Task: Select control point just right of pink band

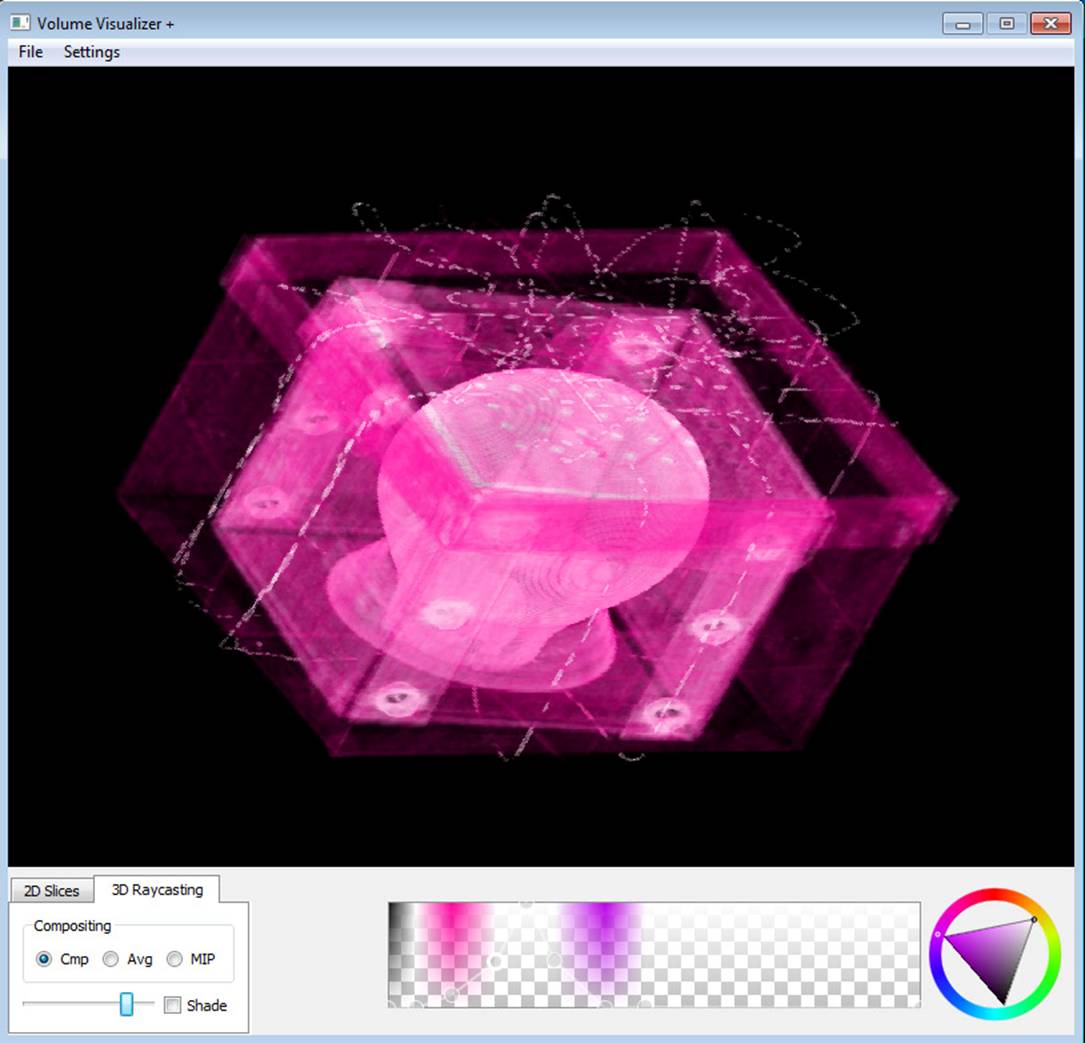Action: click(495, 961)
